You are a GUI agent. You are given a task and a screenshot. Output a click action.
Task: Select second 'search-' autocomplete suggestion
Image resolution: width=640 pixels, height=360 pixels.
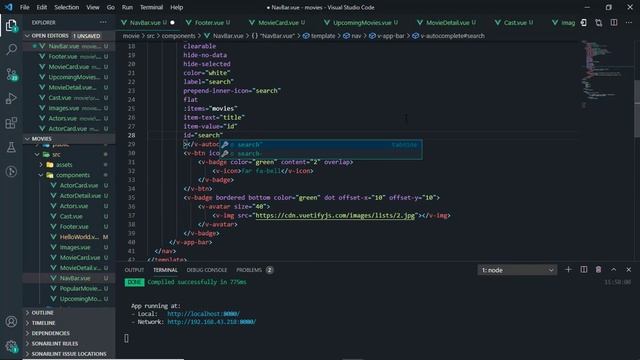(x=320, y=154)
